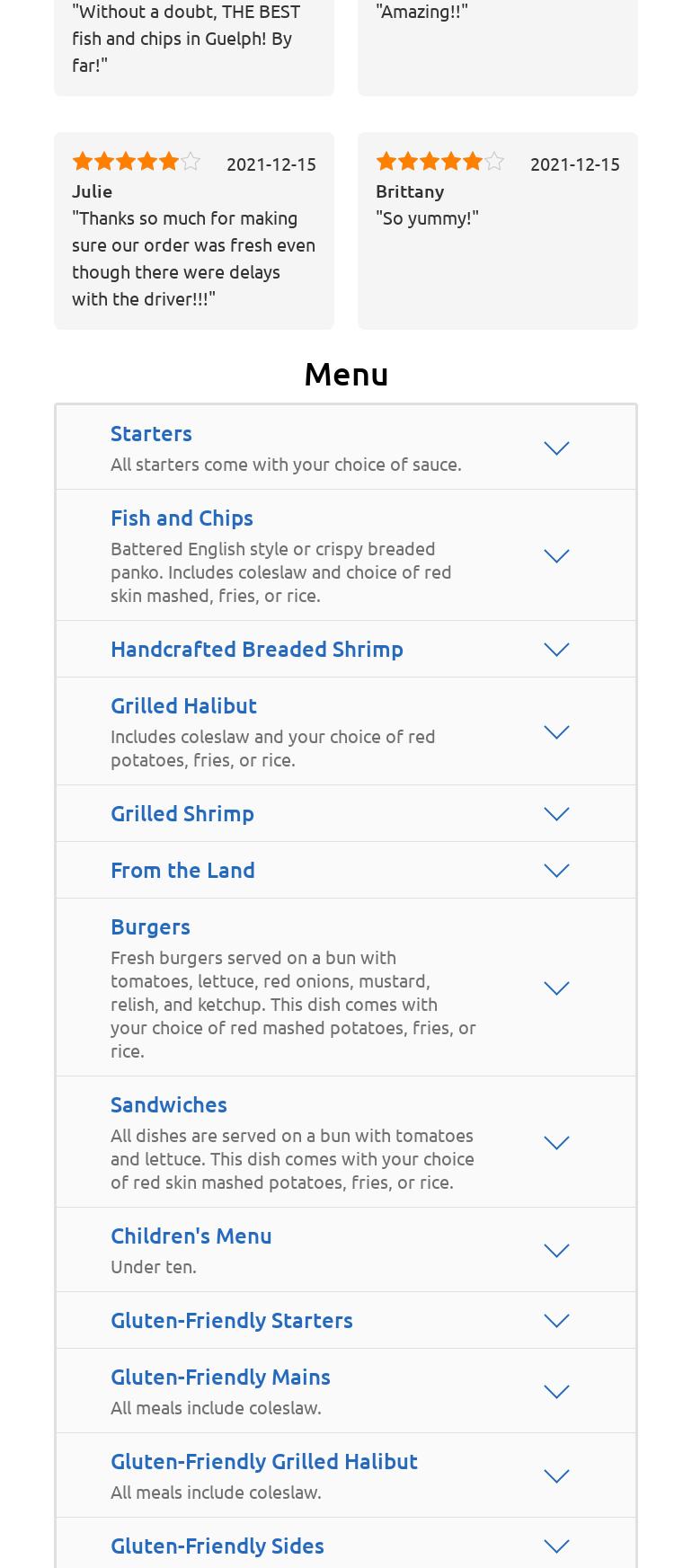Expand Gluten-Friendly Mains chevron
This screenshot has height=1568, width=692.
pyautogui.click(x=556, y=1391)
